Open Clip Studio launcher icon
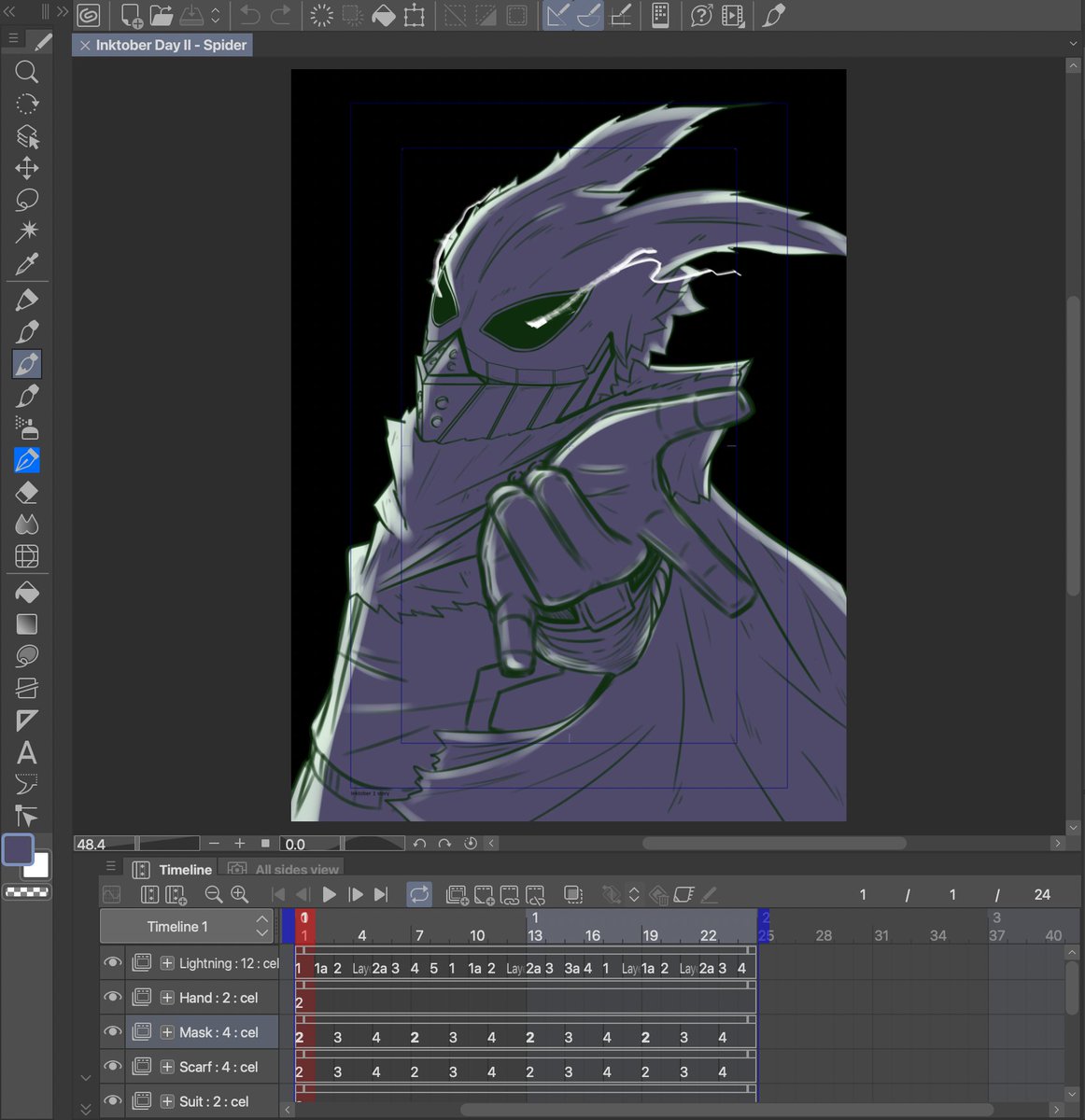Screen dimensions: 1085x1120 pyautogui.click(x=89, y=15)
